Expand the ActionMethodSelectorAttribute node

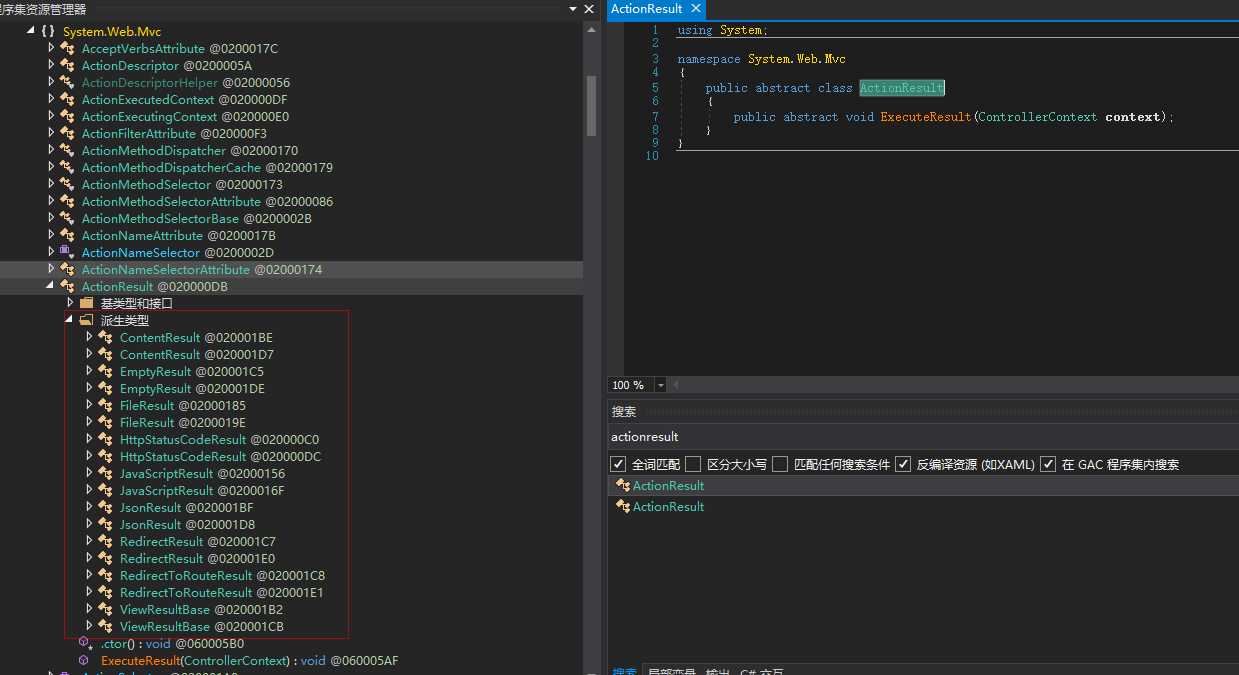(x=52, y=202)
